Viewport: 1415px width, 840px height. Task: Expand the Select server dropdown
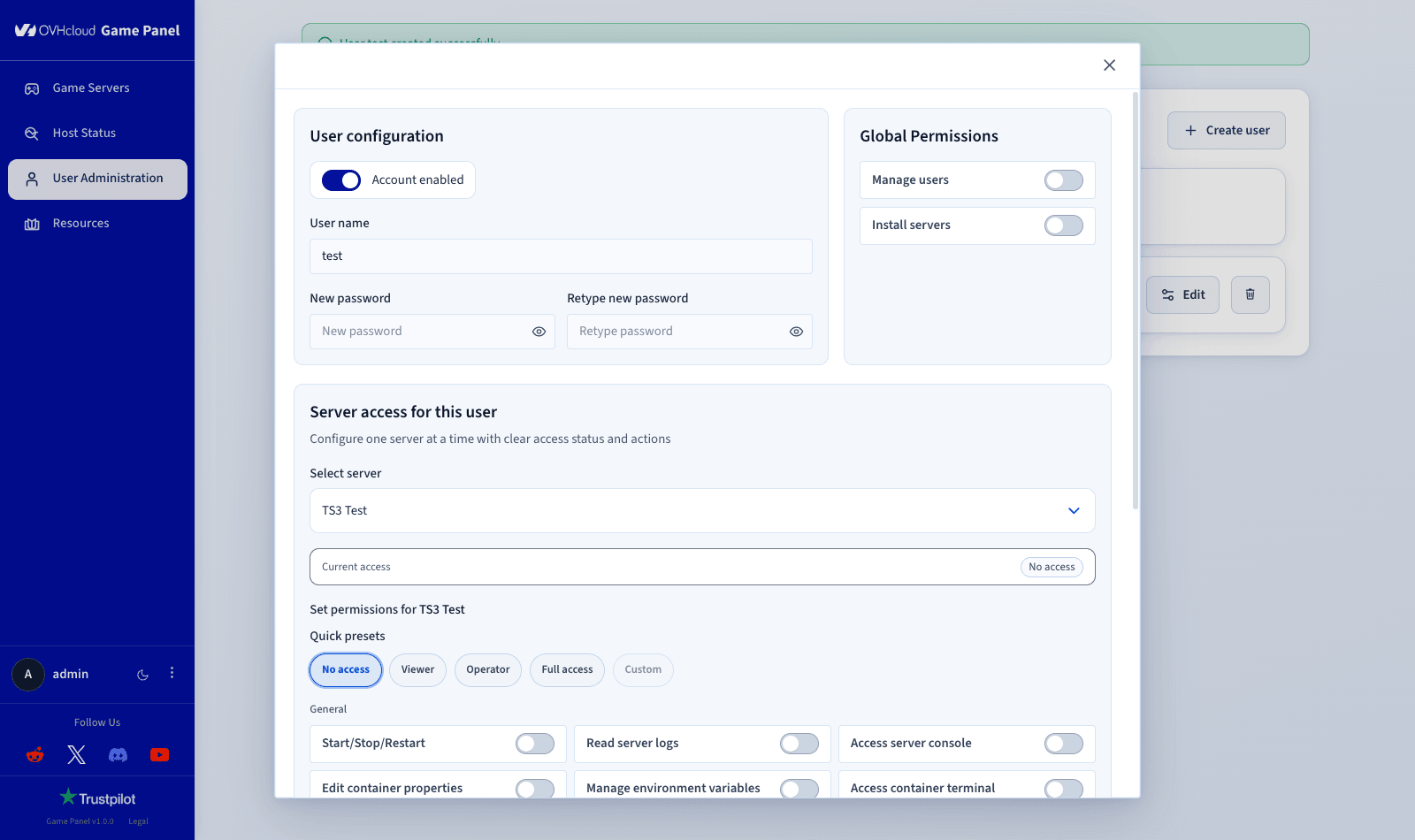coord(702,511)
